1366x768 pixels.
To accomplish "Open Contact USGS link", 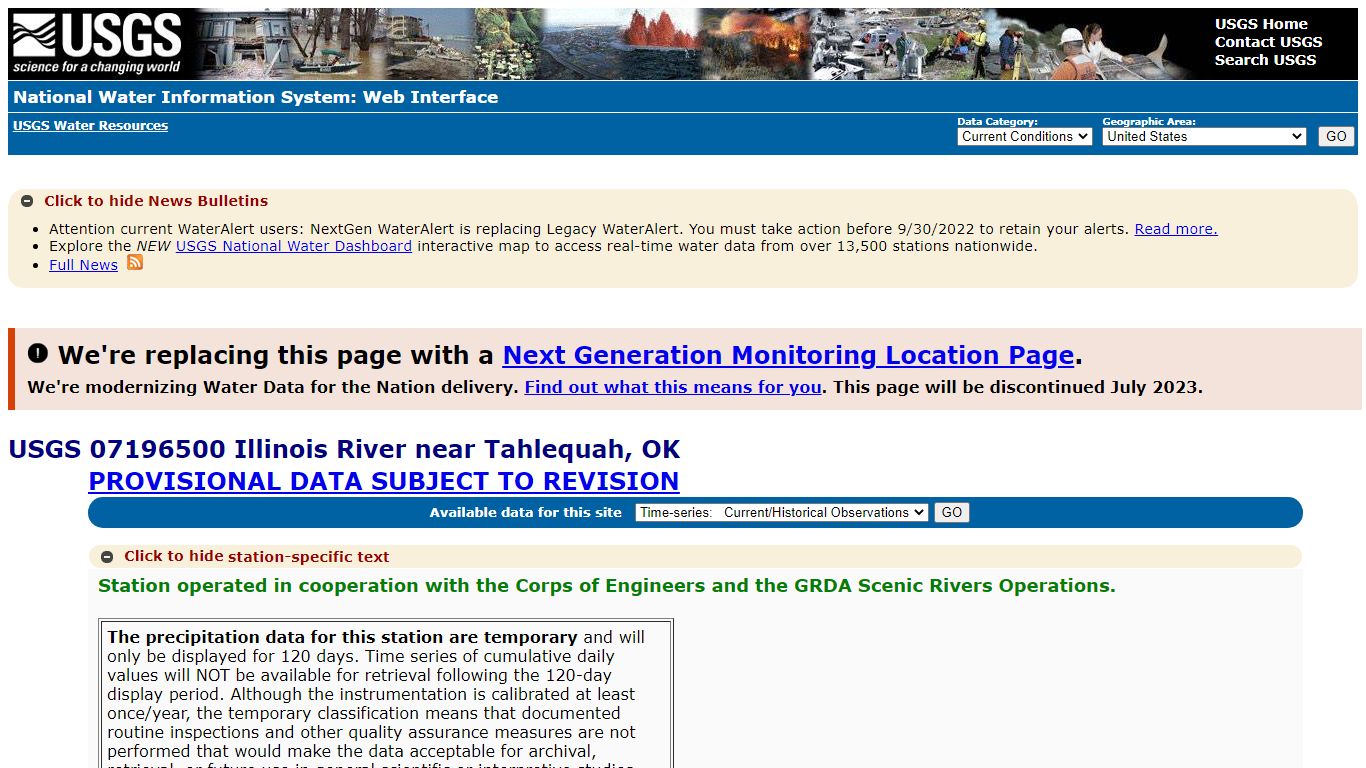I will point(1268,42).
